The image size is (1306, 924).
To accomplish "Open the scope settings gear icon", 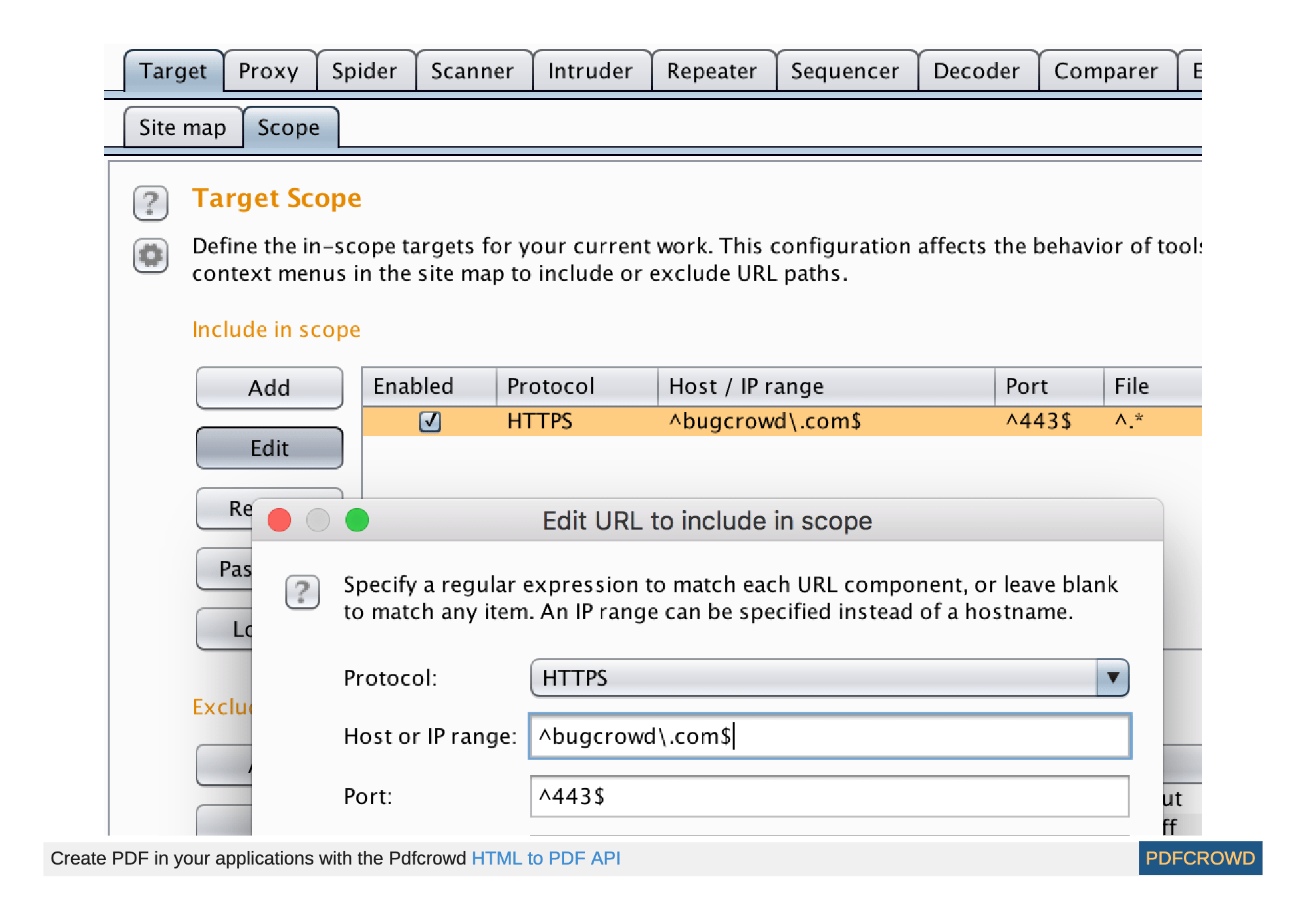I will (150, 256).
